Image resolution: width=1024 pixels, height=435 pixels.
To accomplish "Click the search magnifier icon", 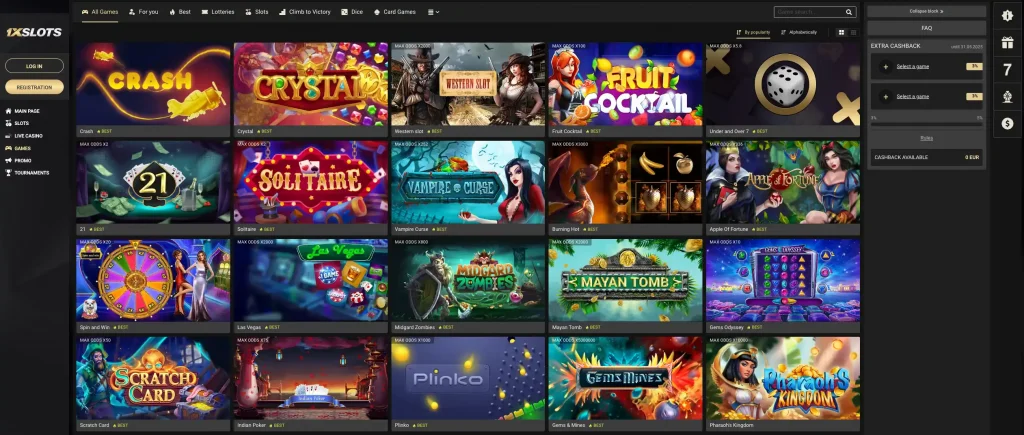I will click(849, 12).
